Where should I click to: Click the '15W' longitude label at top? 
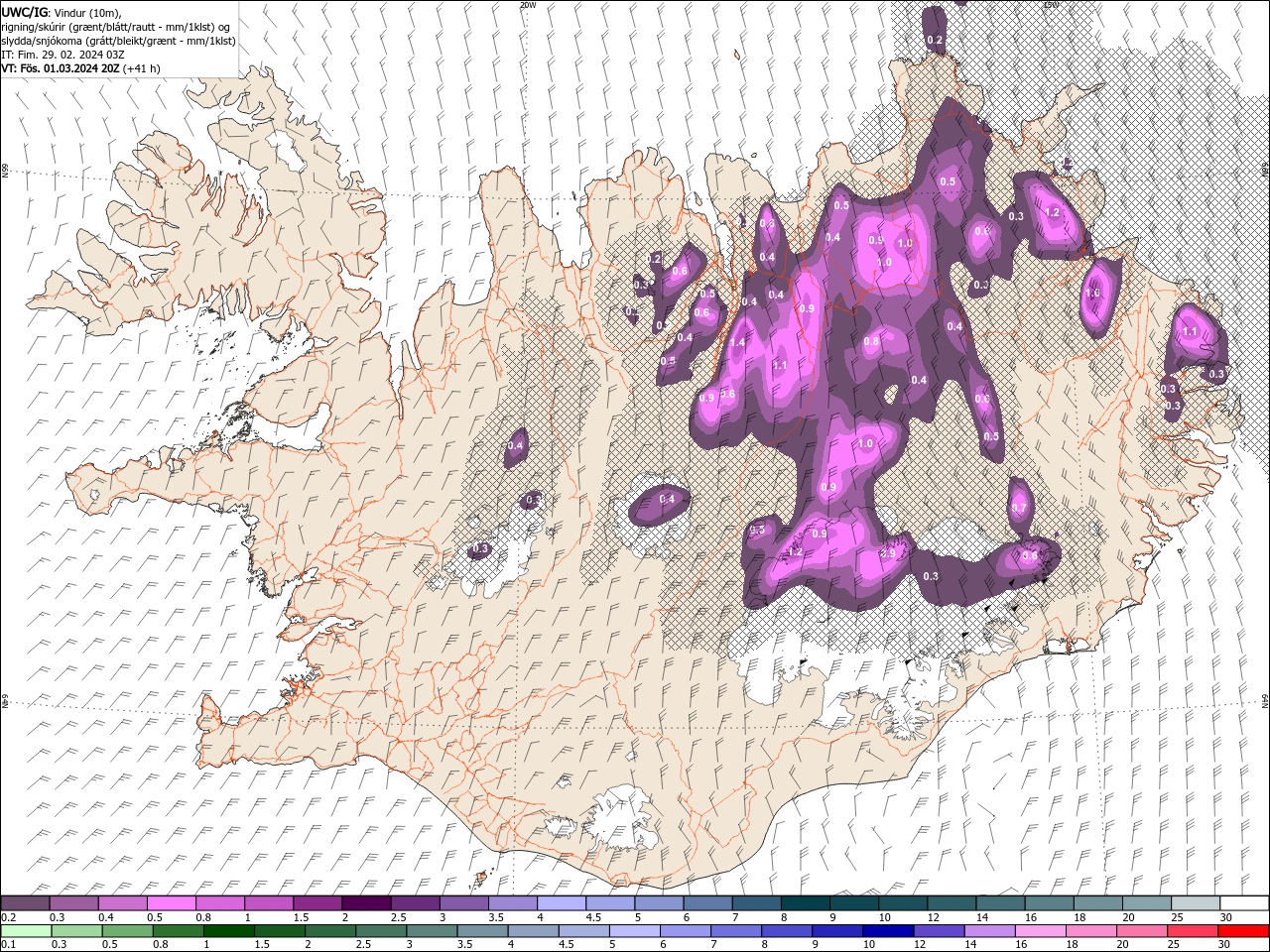tap(1051, 5)
